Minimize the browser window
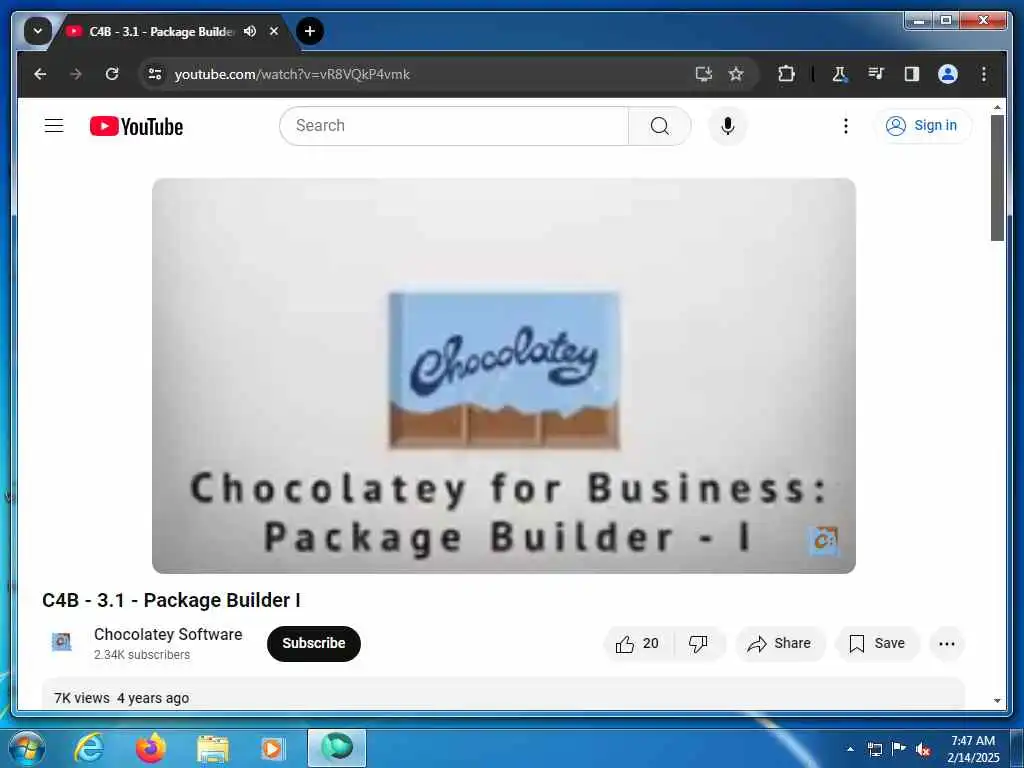This screenshot has height=768, width=1024. (x=919, y=21)
